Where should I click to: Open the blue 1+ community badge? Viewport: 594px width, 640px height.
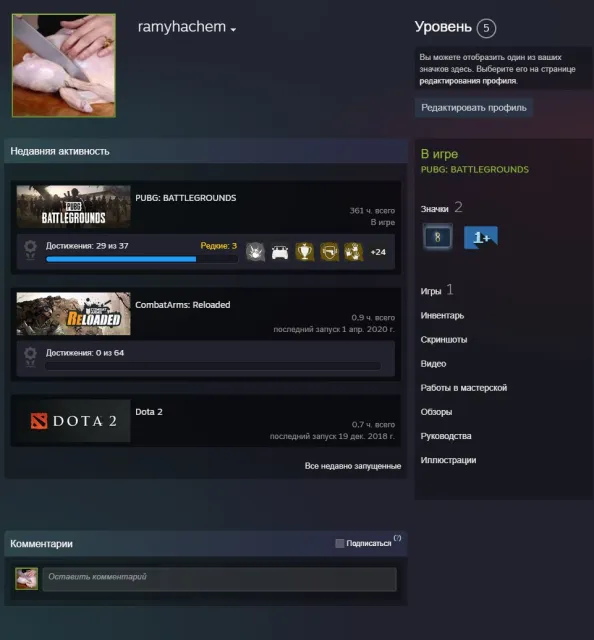pyautogui.click(x=481, y=237)
